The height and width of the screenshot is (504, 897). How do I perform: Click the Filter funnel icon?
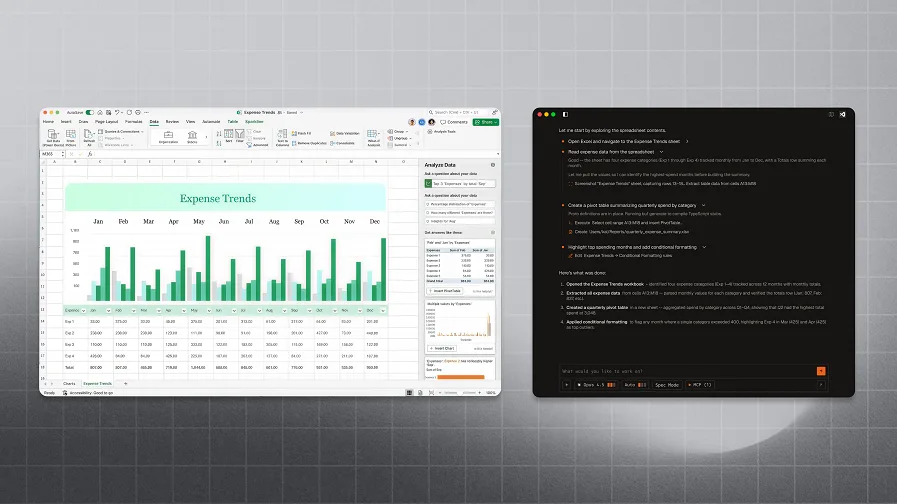click(x=240, y=136)
